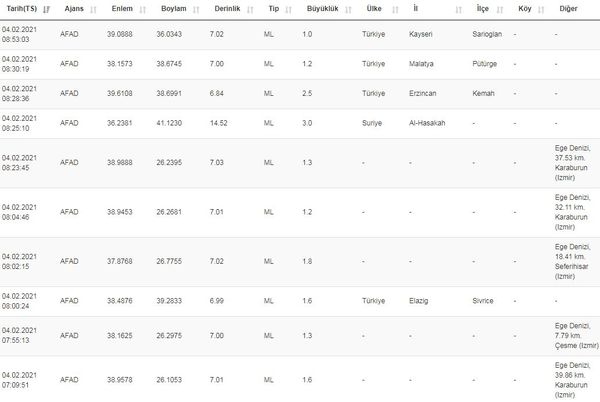Click the Büyüklük column header label
The image size is (600, 402).
pos(320,9)
